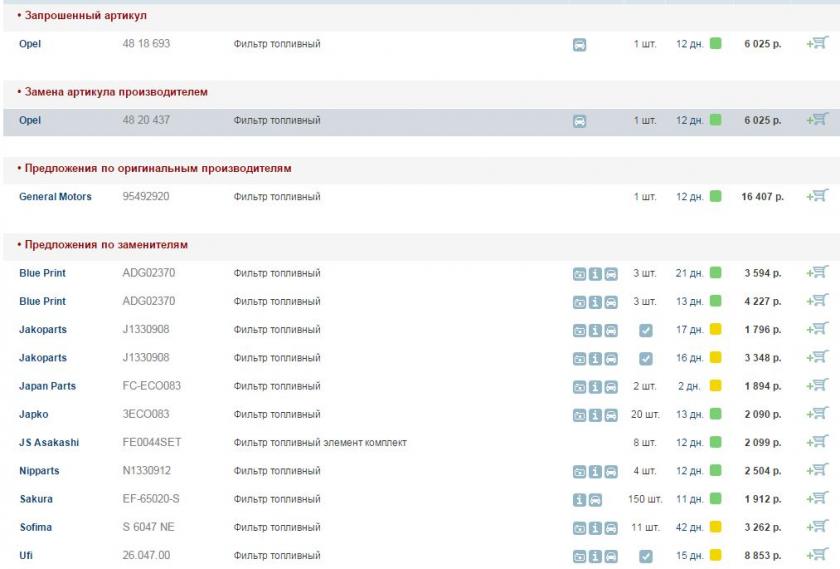Screen dimensions: 840x569
Task: Open photo icon for Japan Parts FC-ECO083
Action: 579,387
